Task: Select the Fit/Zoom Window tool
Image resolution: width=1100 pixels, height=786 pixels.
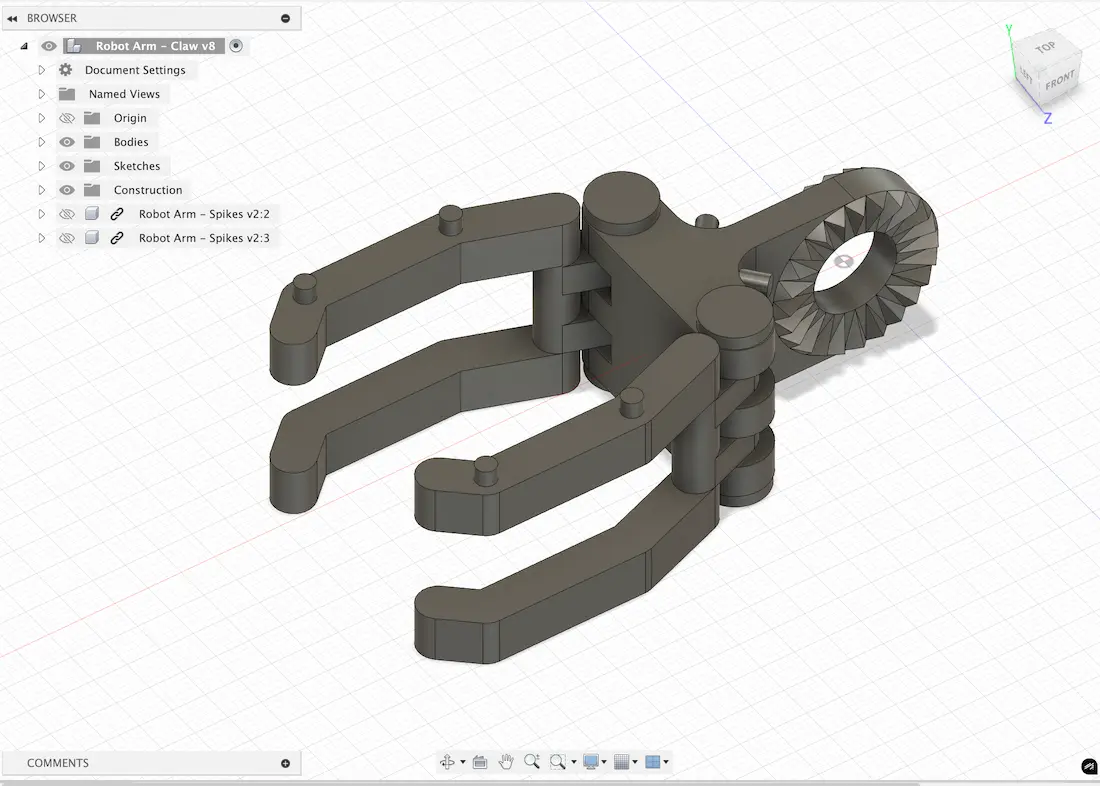Action: point(557,761)
